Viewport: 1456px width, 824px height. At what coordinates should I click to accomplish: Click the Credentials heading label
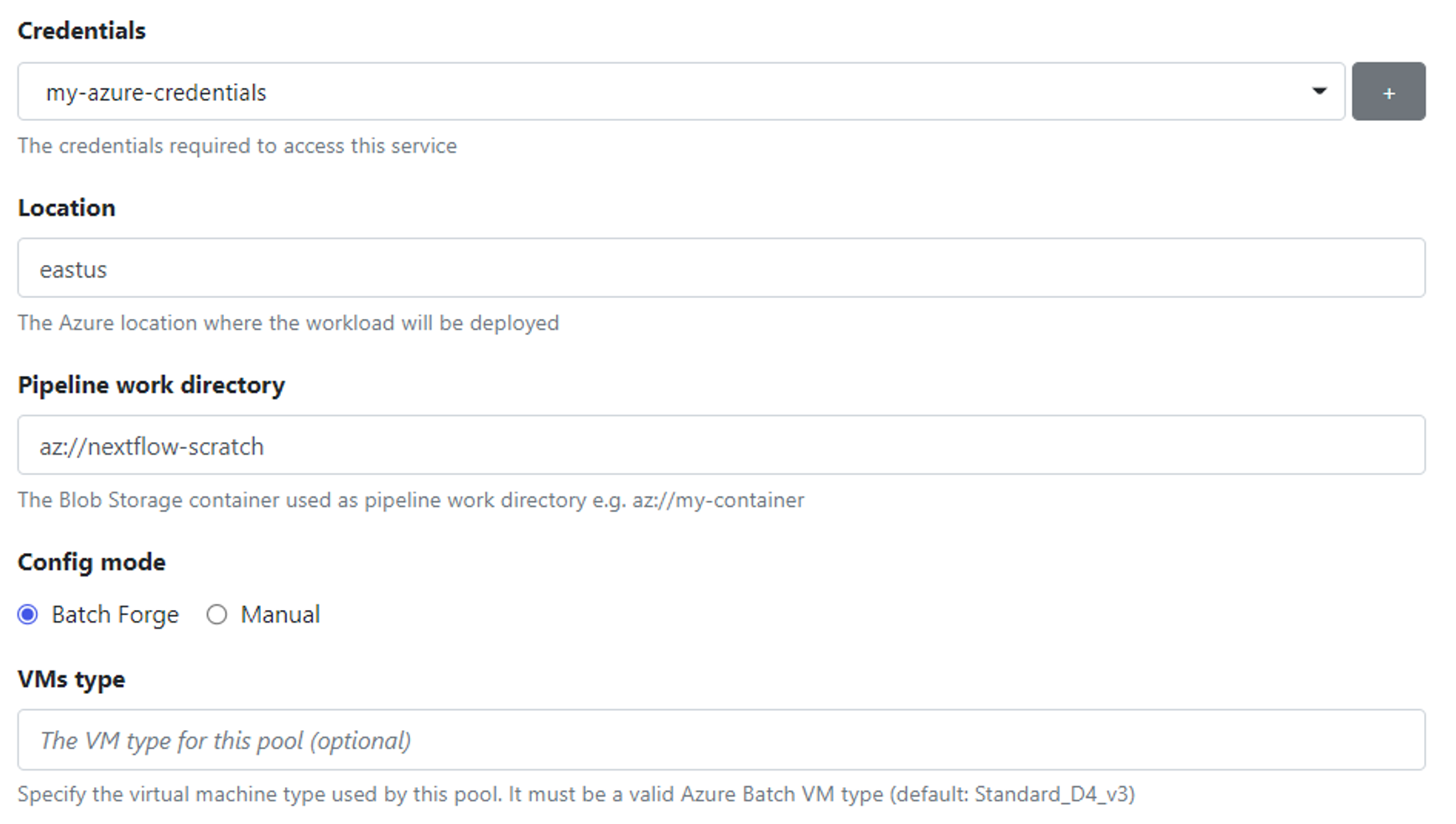81,31
